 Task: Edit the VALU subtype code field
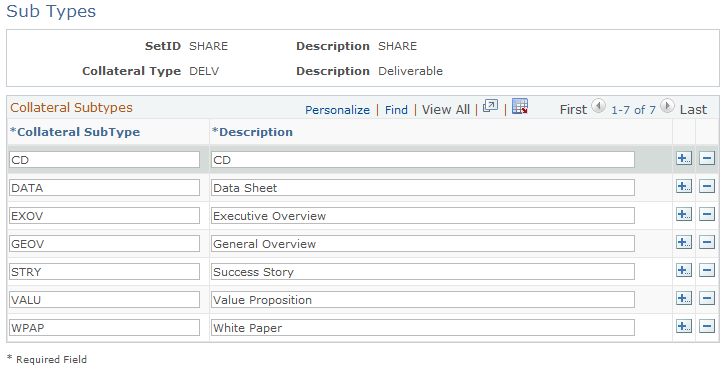pyautogui.click(x=104, y=300)
